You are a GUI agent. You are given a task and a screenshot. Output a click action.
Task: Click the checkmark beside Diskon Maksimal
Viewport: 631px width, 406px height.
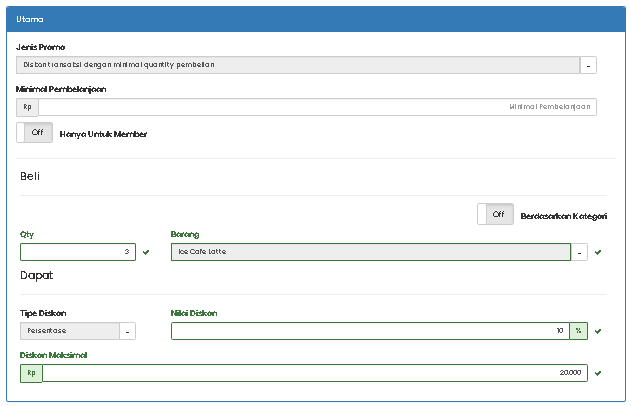pyautogui.click(x=598, y=373)
